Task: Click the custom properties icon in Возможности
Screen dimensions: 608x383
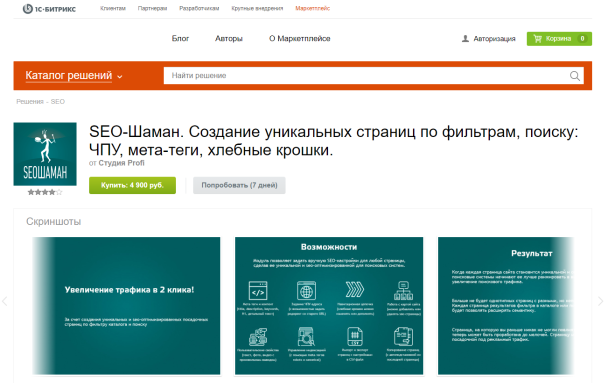Action: coord(258,336)
